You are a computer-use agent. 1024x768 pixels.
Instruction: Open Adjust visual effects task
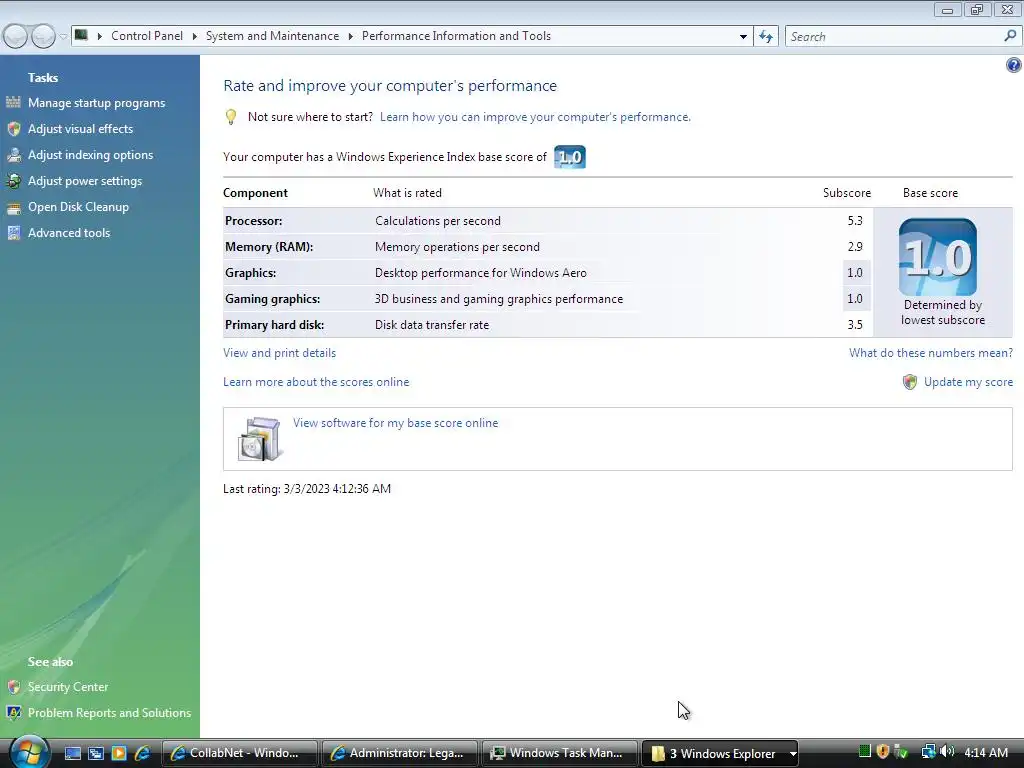click(80, 129)
